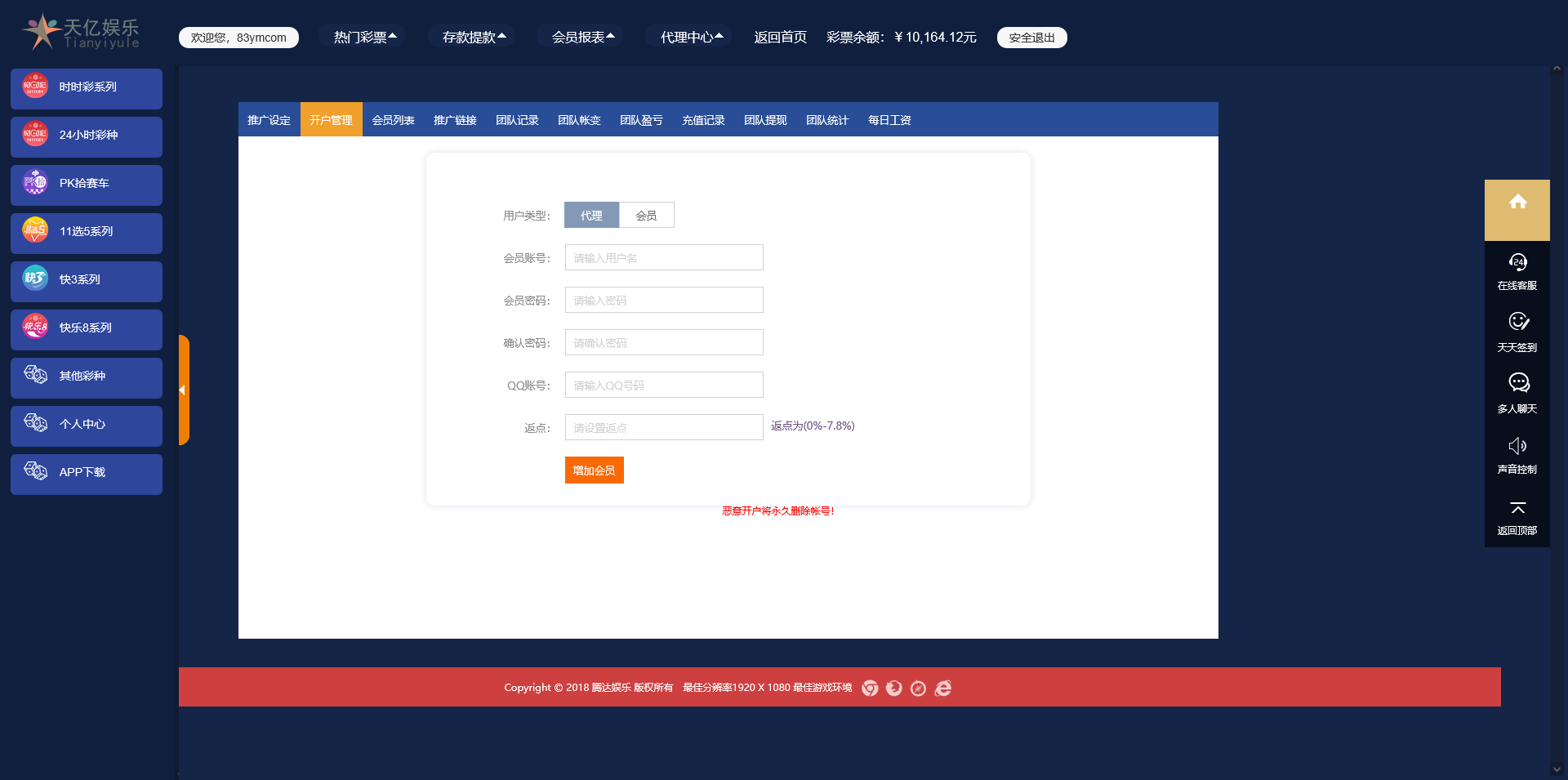The height and width of the screenshot is (780, 1568).
Task: Click the 返回顶部 back-to-top icon
Action: coord(1517,508)
